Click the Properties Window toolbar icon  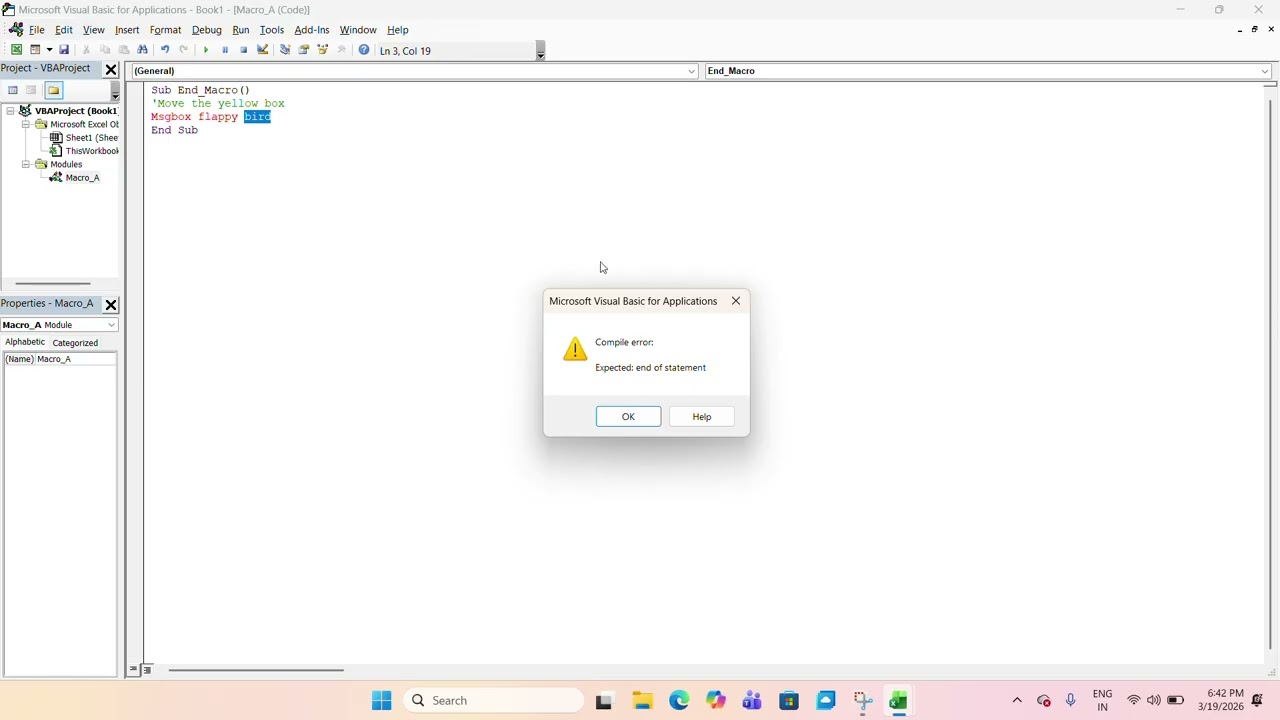coord(304,50)
